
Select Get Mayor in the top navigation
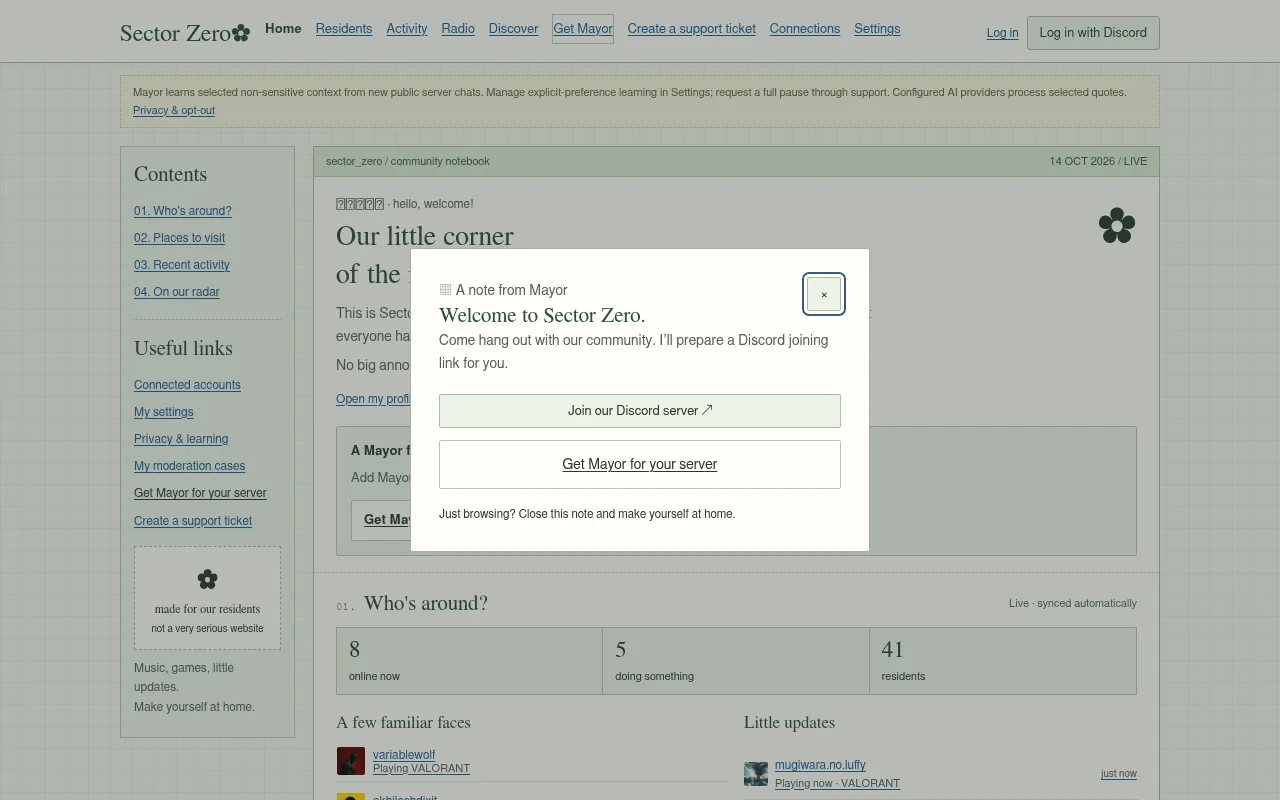point(583,29)
